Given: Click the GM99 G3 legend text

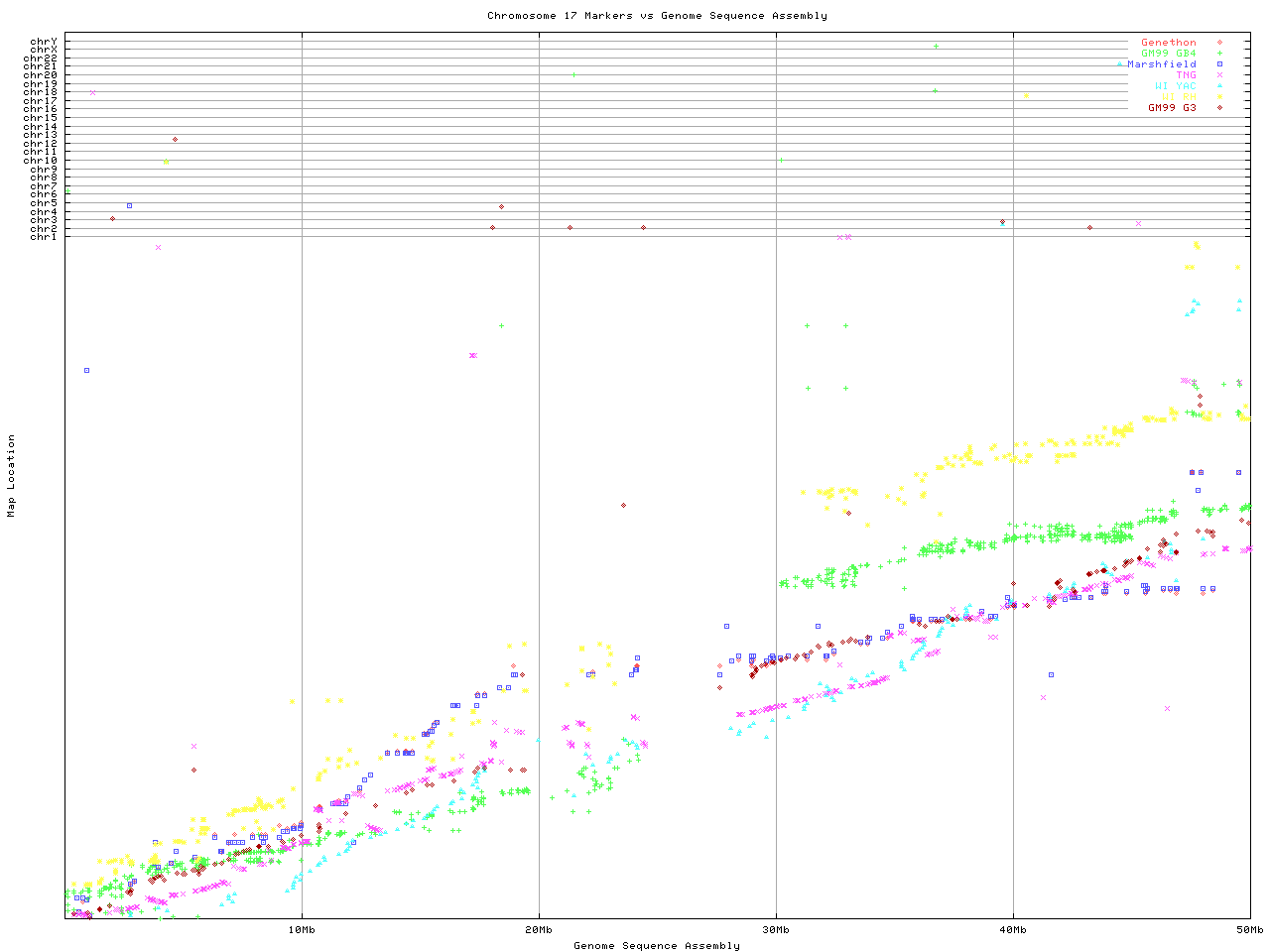Looking at the screenshot, I should 1172,108.
